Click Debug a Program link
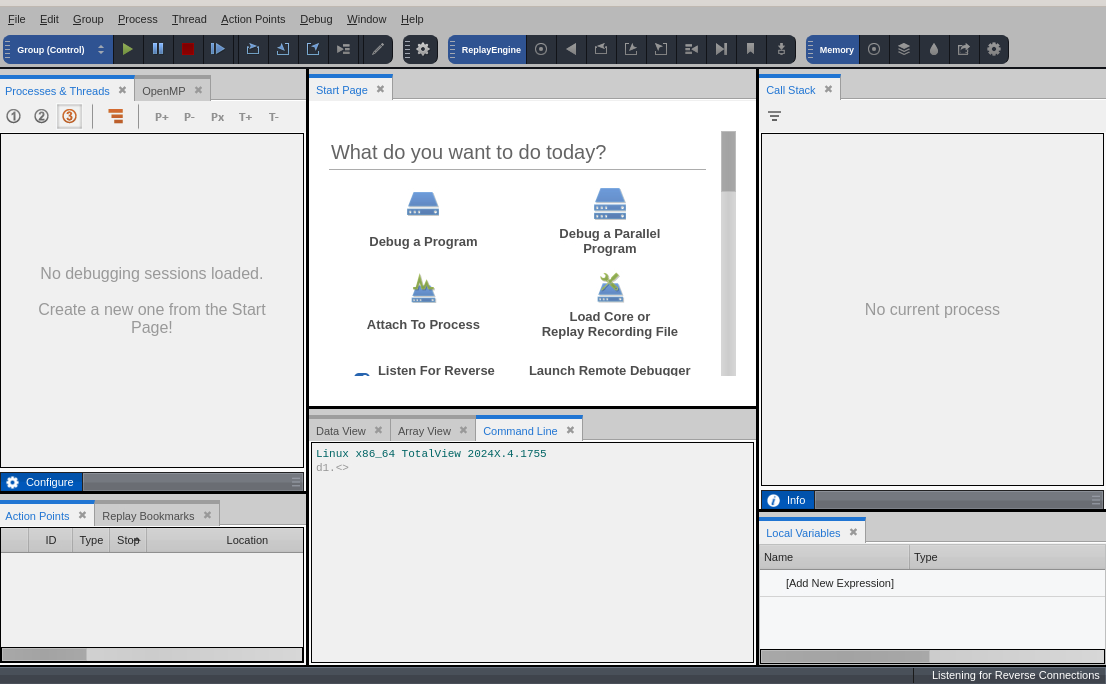Viewport: 1106px width, 684px height. pyautogui.click(x=423, y=241)
